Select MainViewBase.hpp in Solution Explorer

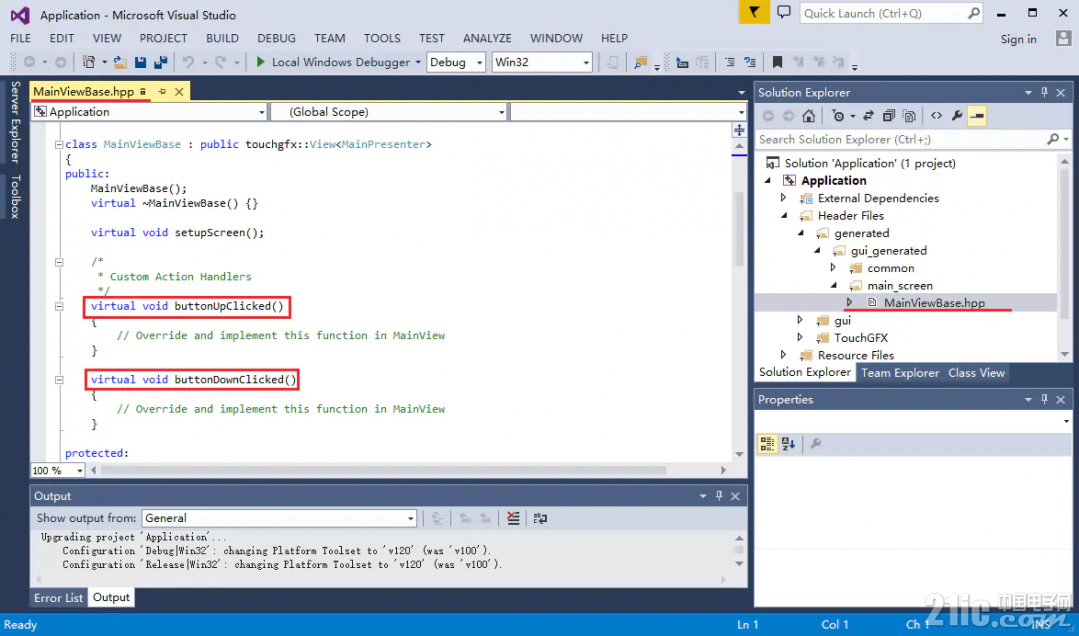coord(934,303)
